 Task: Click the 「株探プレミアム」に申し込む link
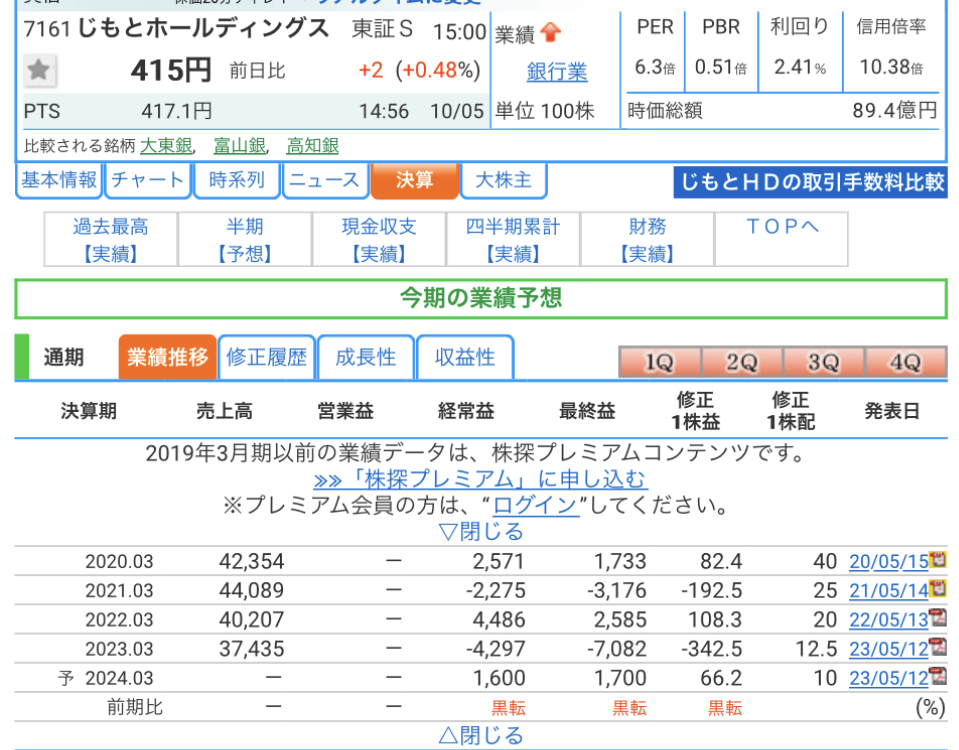481,479
